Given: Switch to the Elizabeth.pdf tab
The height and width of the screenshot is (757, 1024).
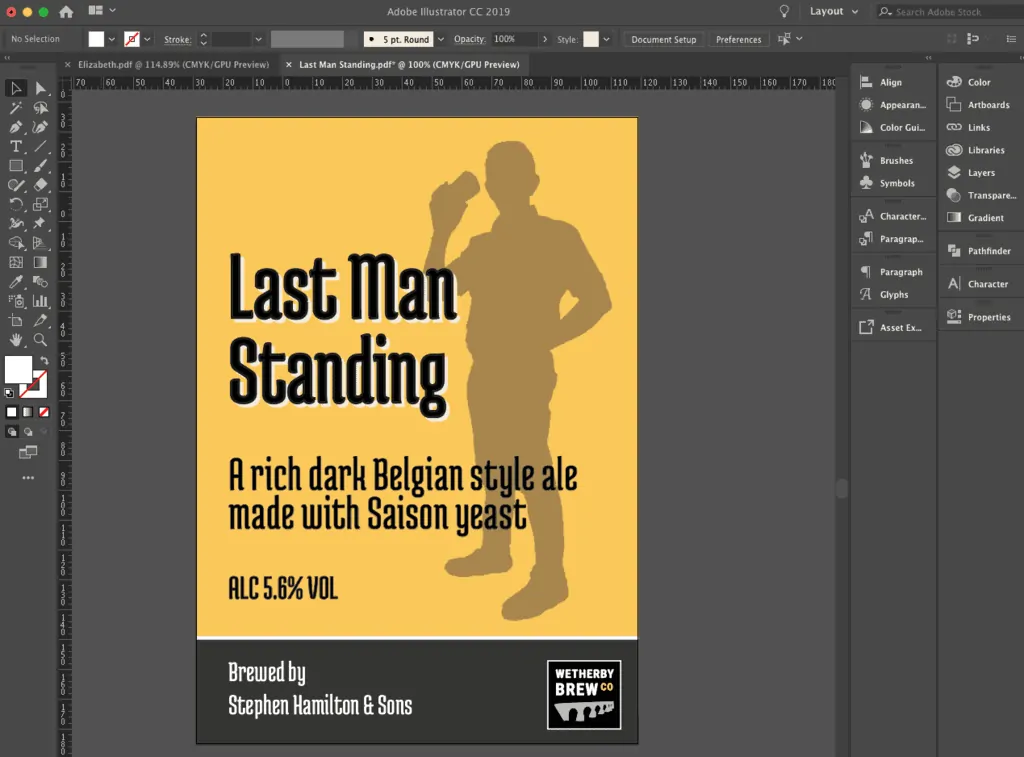Looking at the screenshot, I should [173, 65].
